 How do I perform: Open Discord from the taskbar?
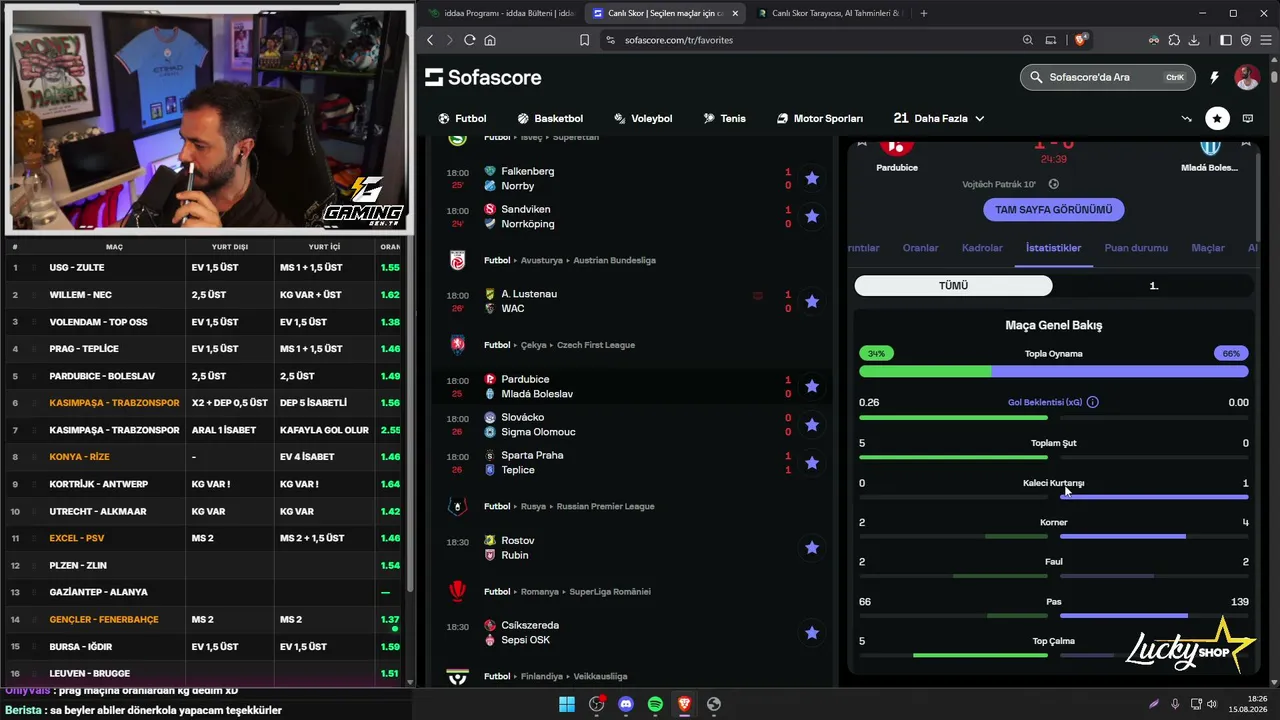click(626, 704)
